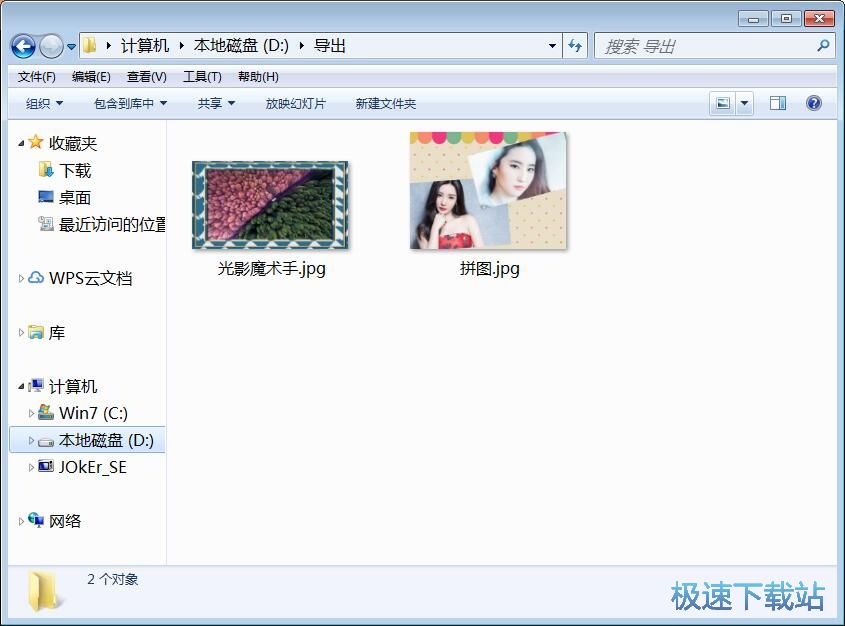Screen dimensions: 845x626
Task: Go back with the blue Back arrow
Action: click(x=23, y=47)
